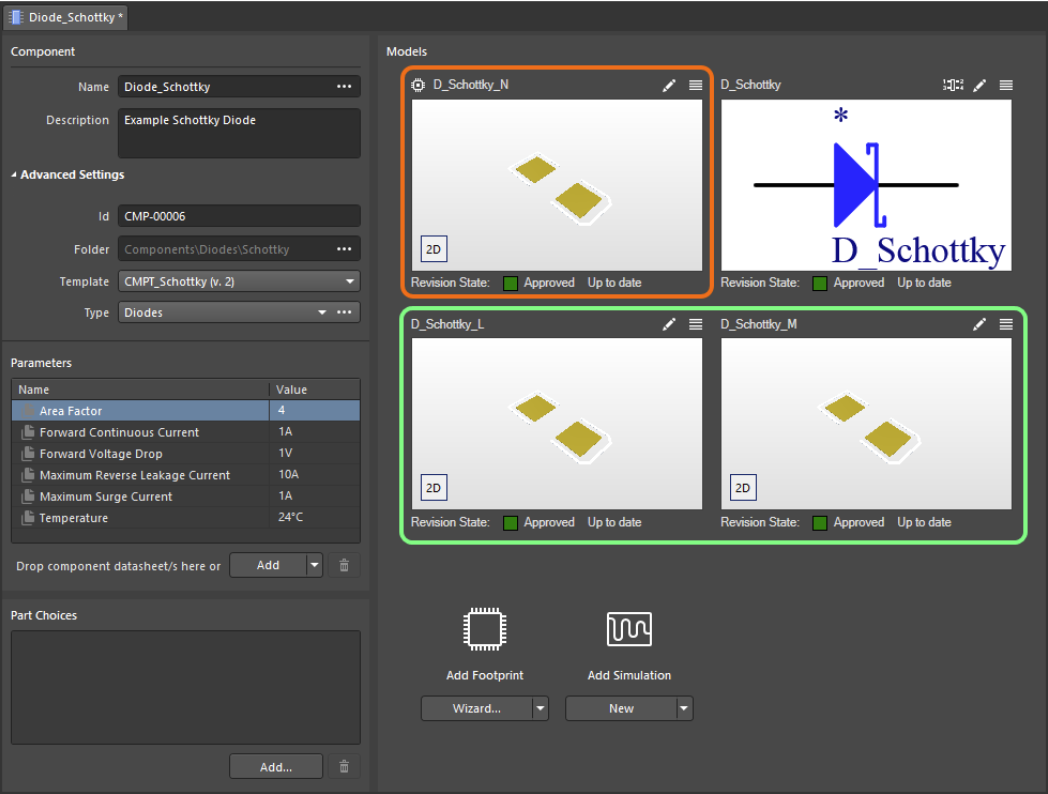Select the Maximum Surge Current row
1048x794 pixels.
[x=186, y=496]
